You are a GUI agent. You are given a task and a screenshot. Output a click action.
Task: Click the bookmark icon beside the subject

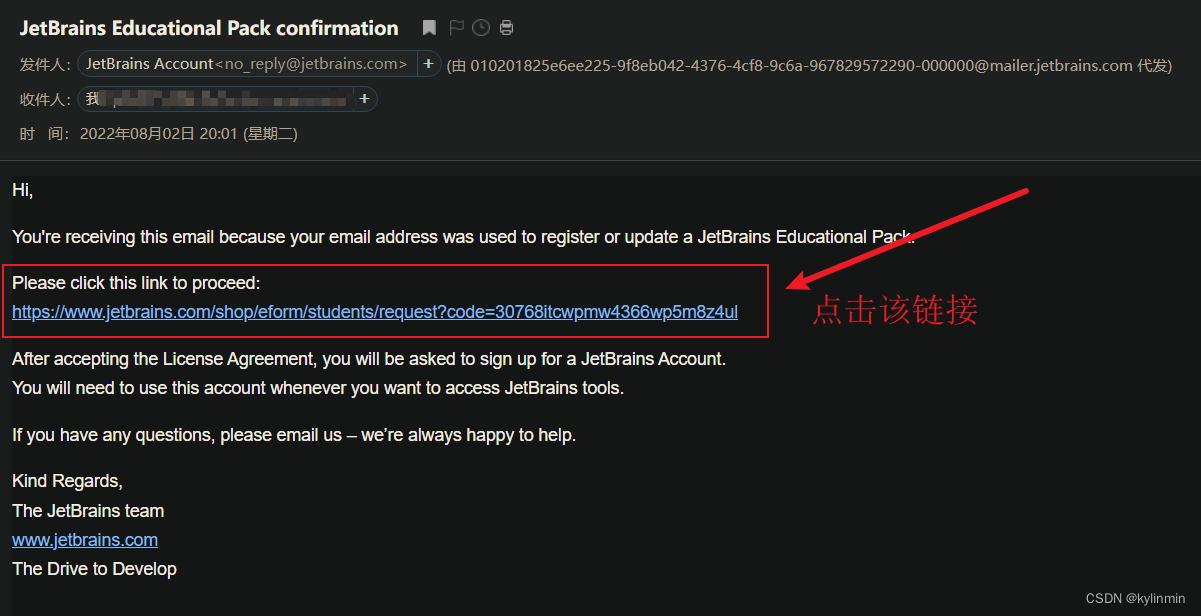pos(429,28)
